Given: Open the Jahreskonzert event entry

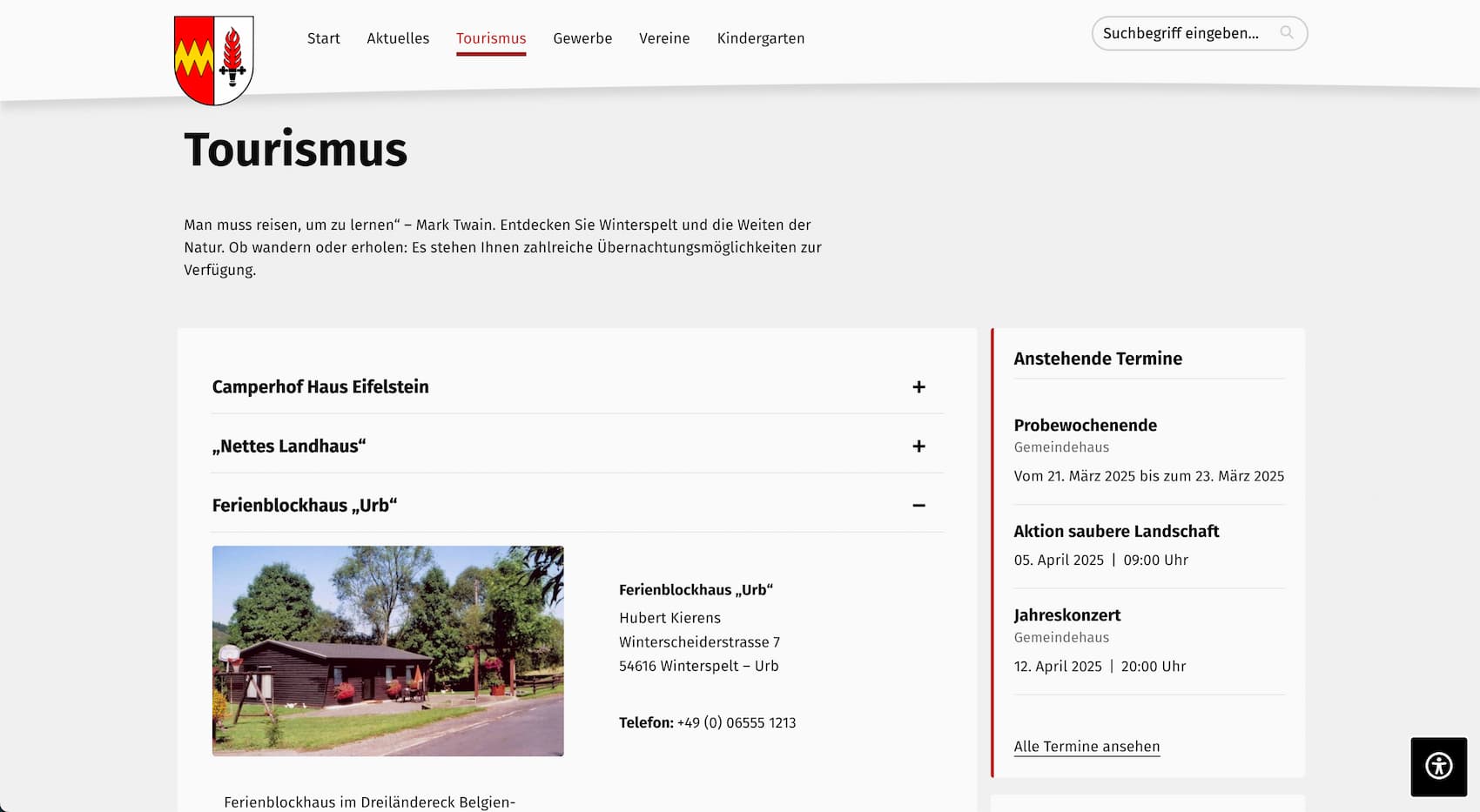Looking at the screenshot, I should click(1067, 615).
